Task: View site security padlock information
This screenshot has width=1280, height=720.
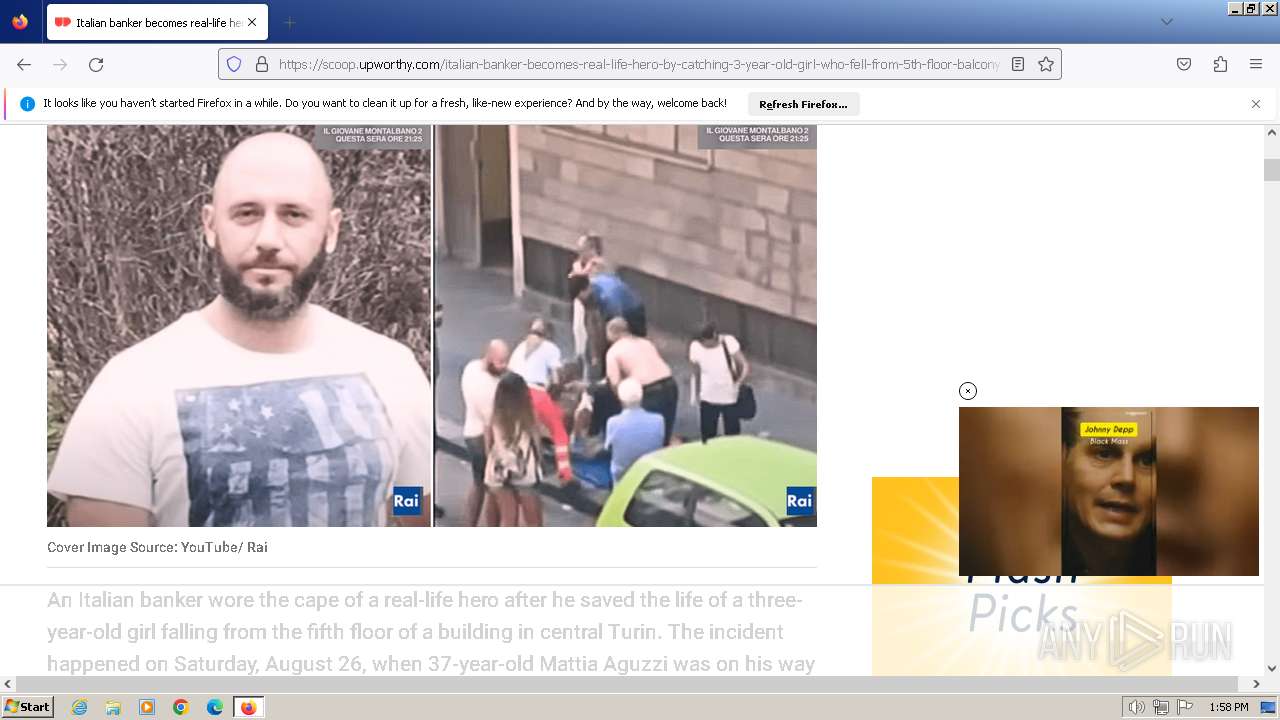Action: coord(262,64)
